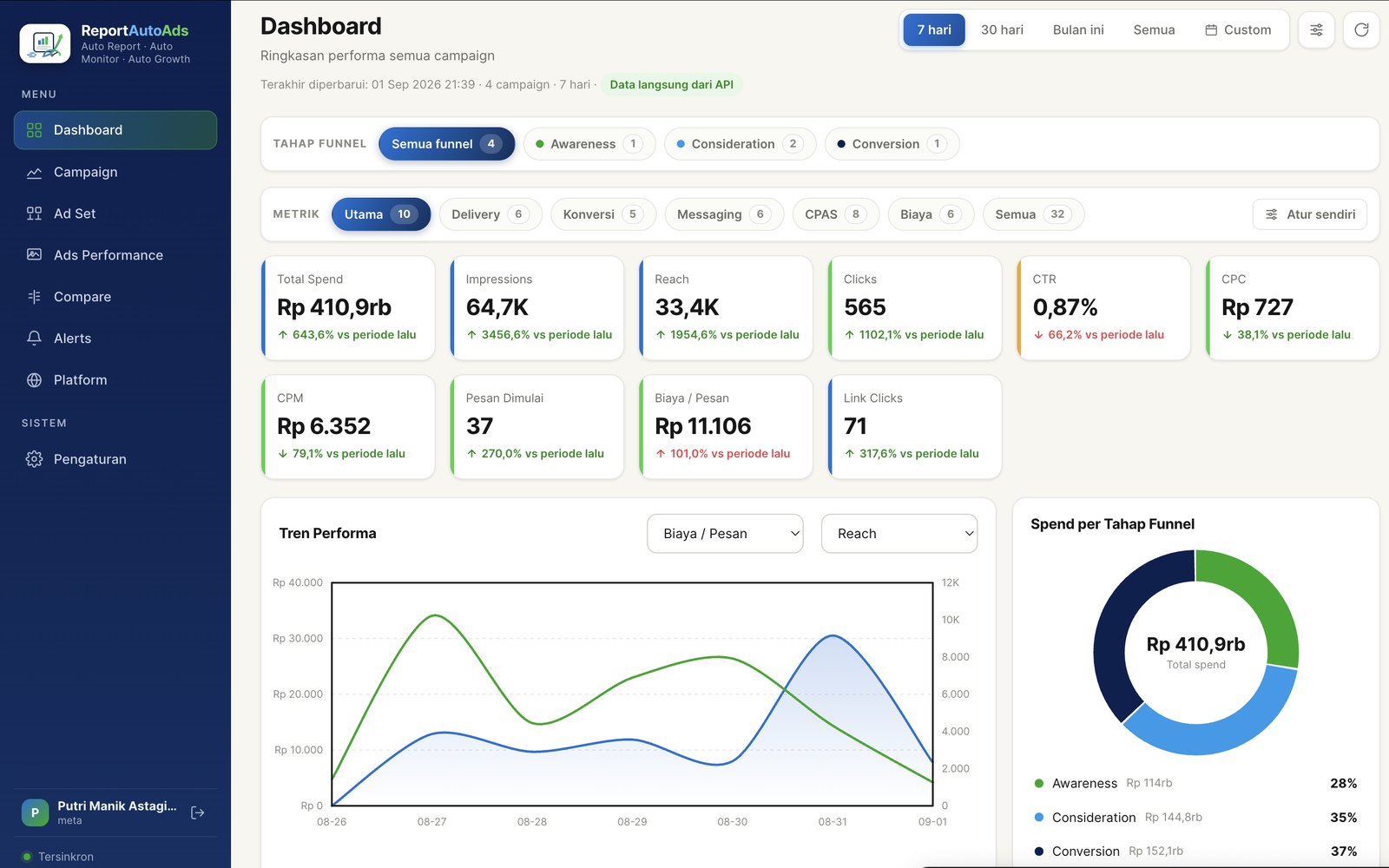
Task: Click the Conversion legend row
Action: click(1195, 852)
